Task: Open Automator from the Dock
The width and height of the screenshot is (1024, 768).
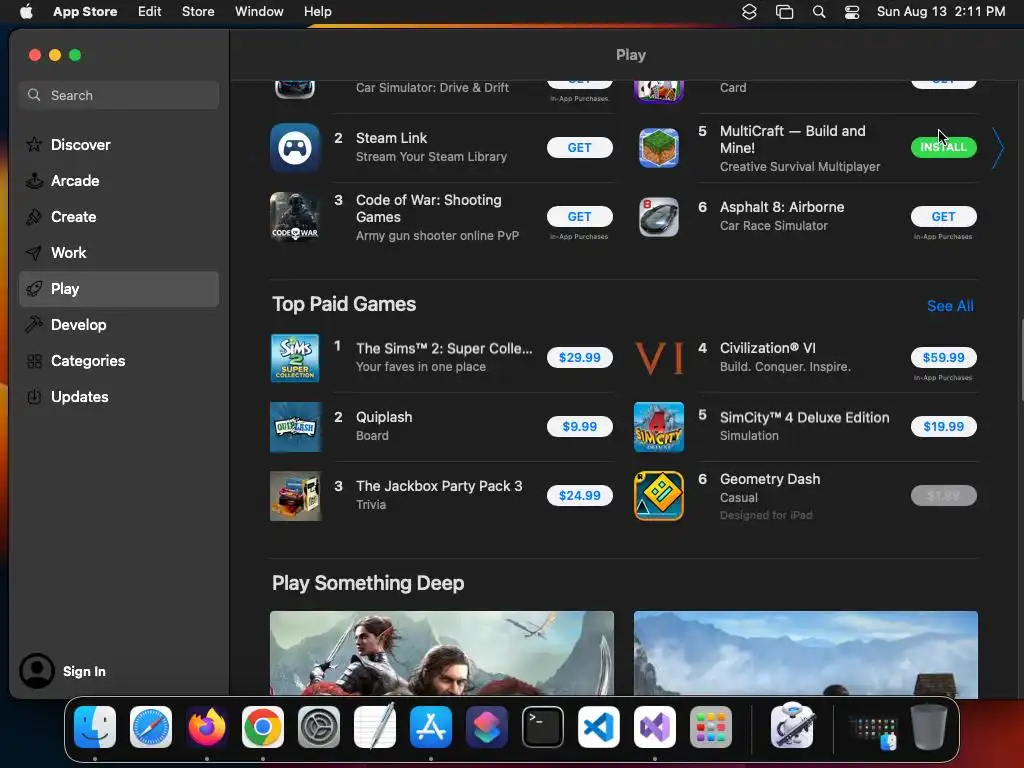Action: click(792, 726)
